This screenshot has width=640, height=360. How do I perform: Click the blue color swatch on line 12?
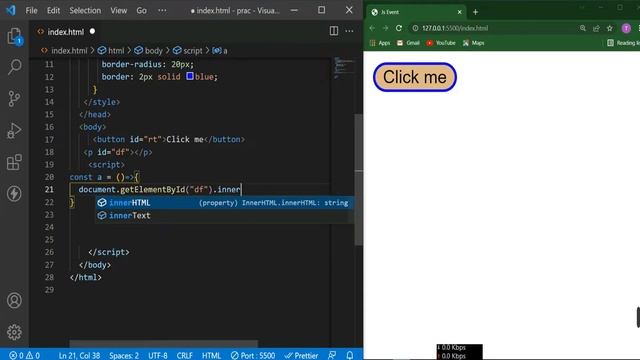(190, 76)
